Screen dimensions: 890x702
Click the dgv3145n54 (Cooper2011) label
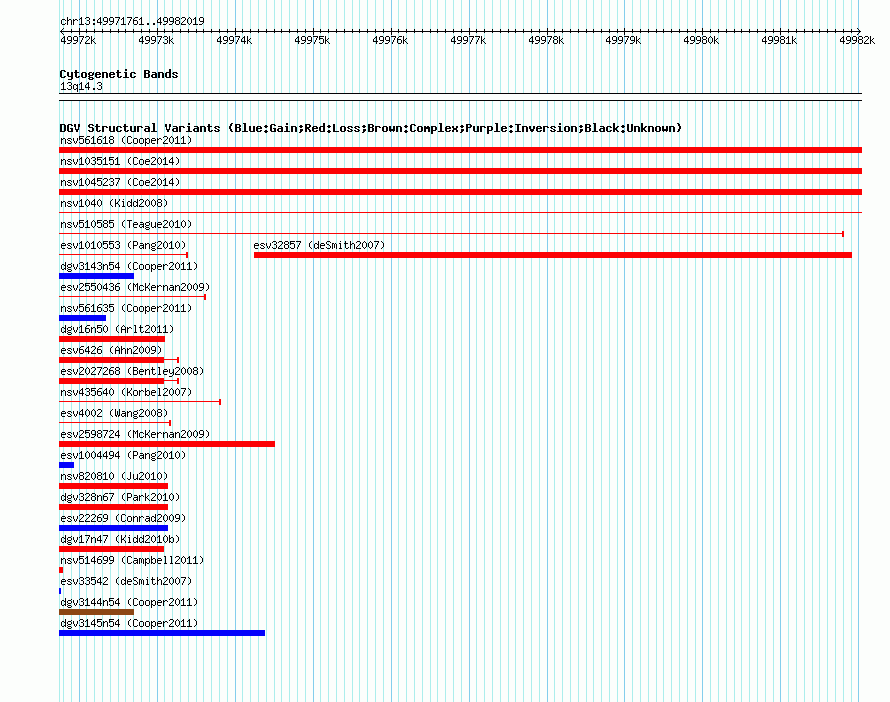(129, 623)
